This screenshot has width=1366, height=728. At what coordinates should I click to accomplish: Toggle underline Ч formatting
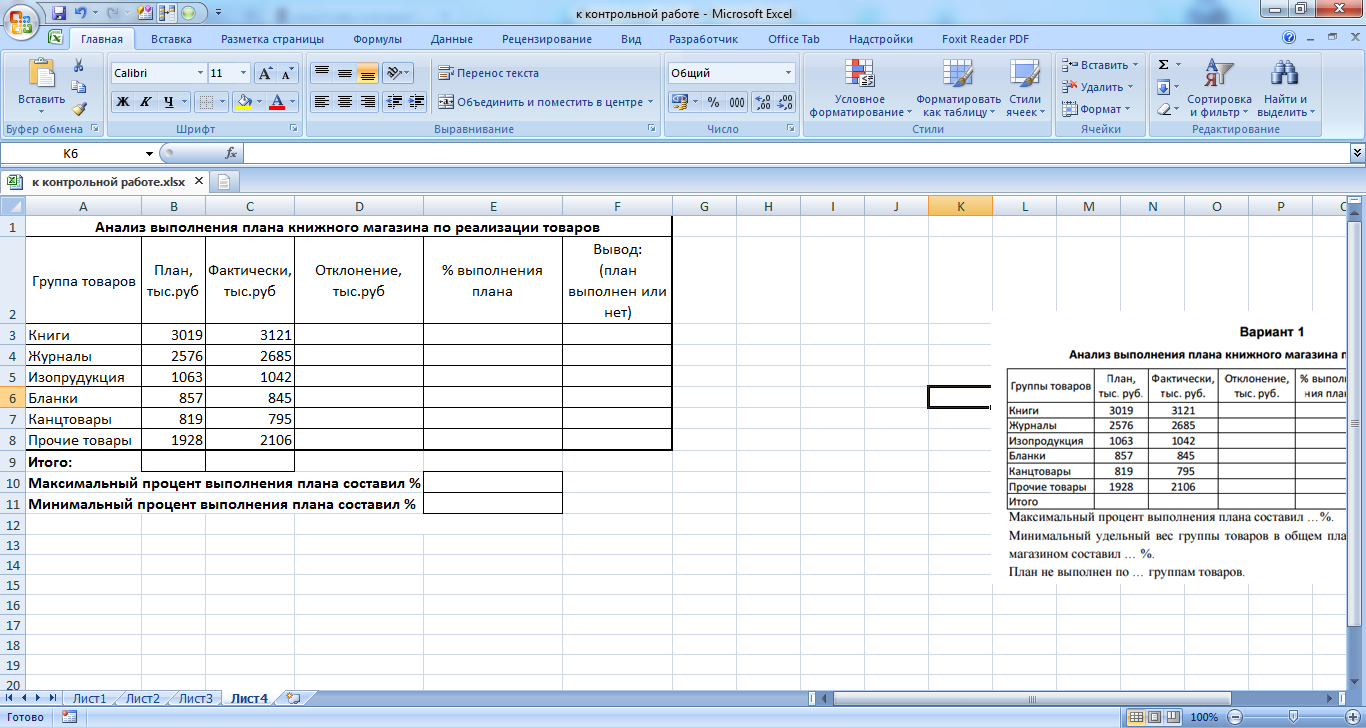click(168, 102)
